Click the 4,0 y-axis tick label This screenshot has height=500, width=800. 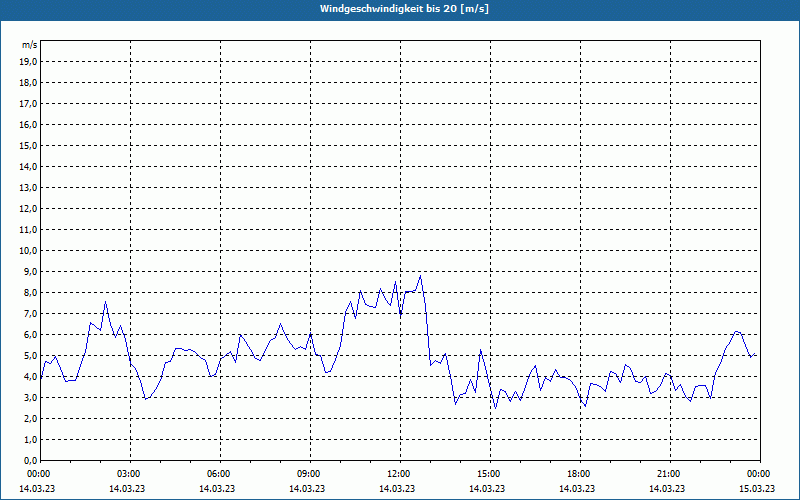31,377
